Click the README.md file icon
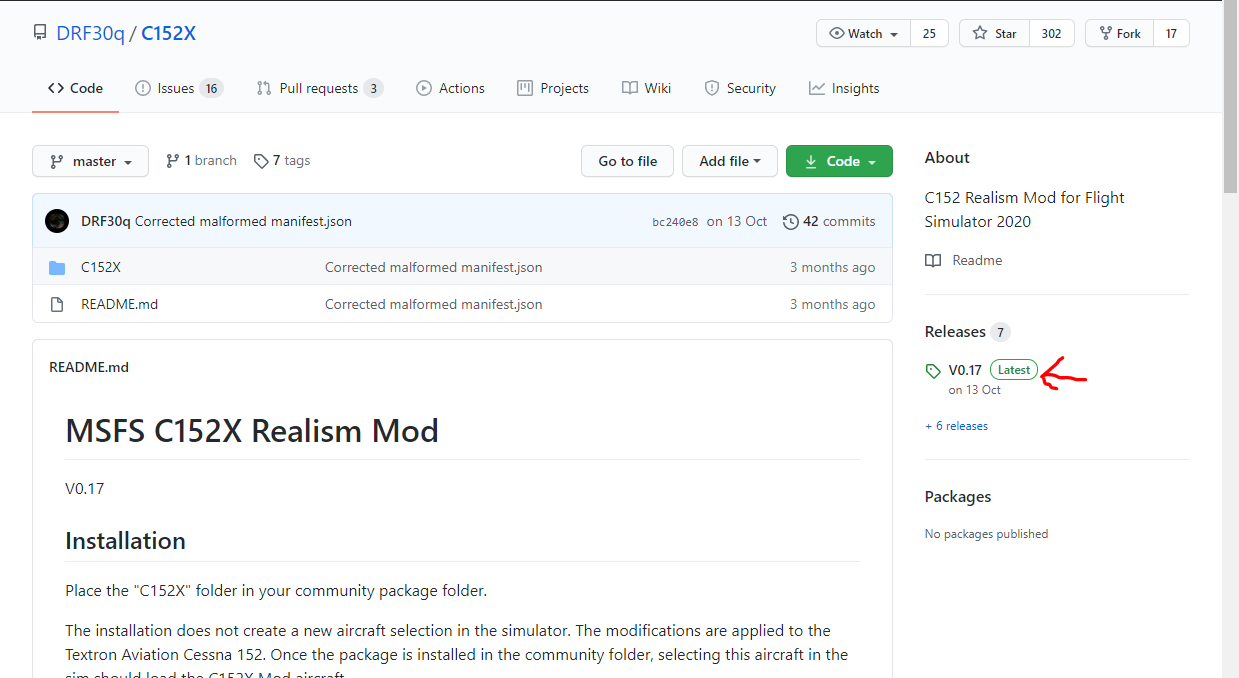This screenshot has width=1239, height=678. pyautogui.click(x=57, y=304)
